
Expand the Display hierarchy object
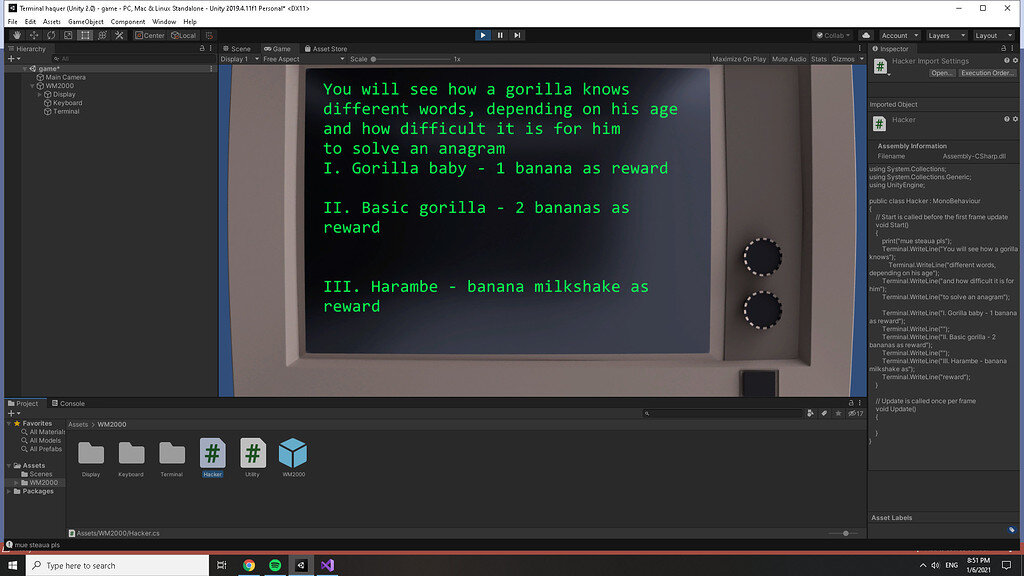(x=40, y=94)
